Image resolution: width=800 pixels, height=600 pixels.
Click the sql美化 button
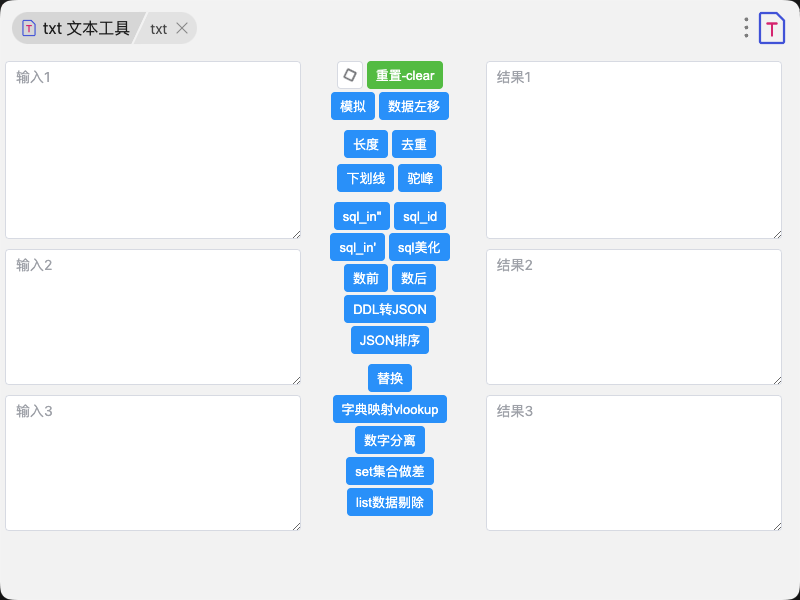pos(419,247)
